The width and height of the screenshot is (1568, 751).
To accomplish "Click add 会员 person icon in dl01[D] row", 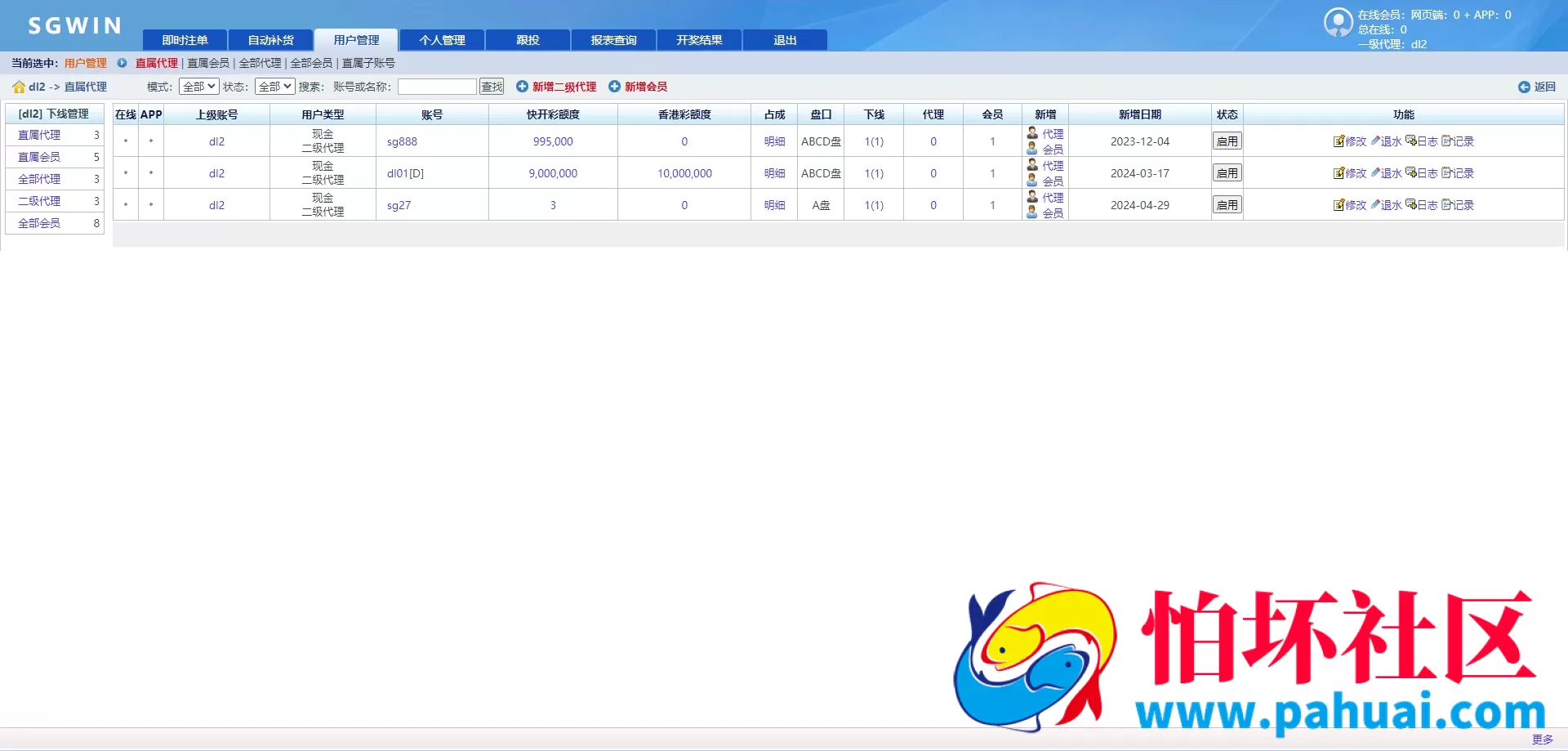I will (1032, 180).
